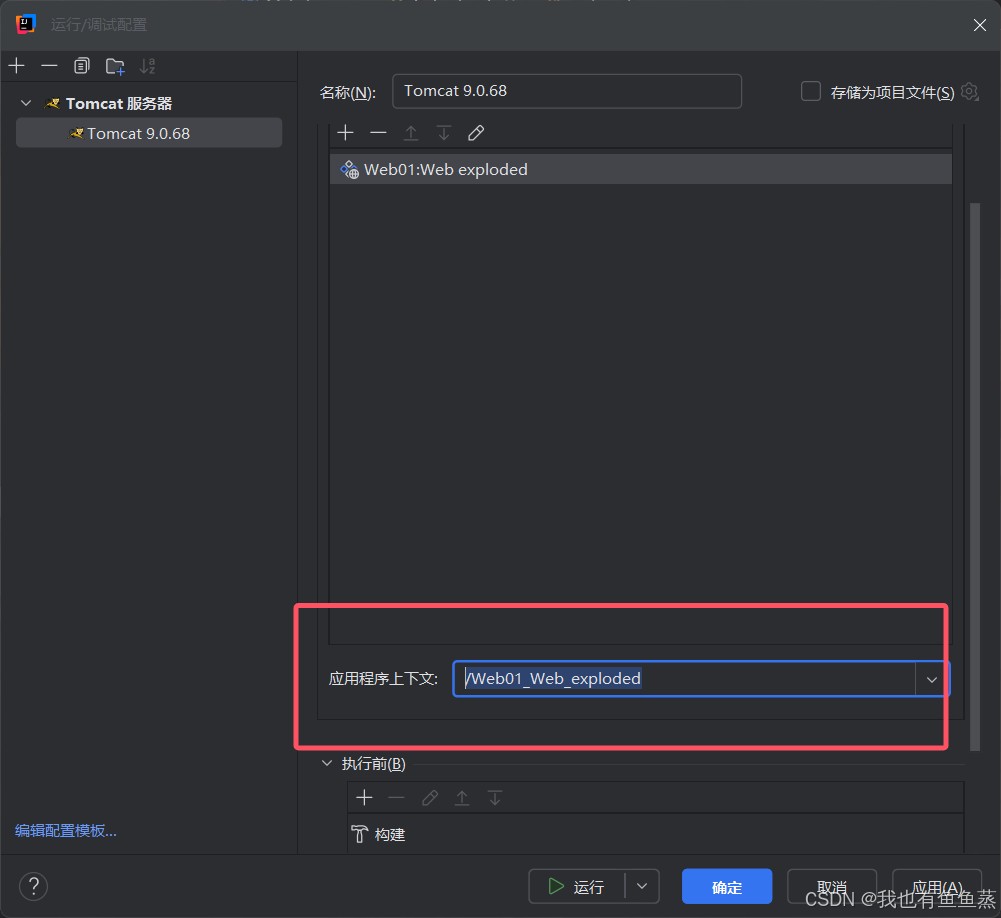
Task: Open the 运行 button dropdown arrow
Action: point(642,886)
